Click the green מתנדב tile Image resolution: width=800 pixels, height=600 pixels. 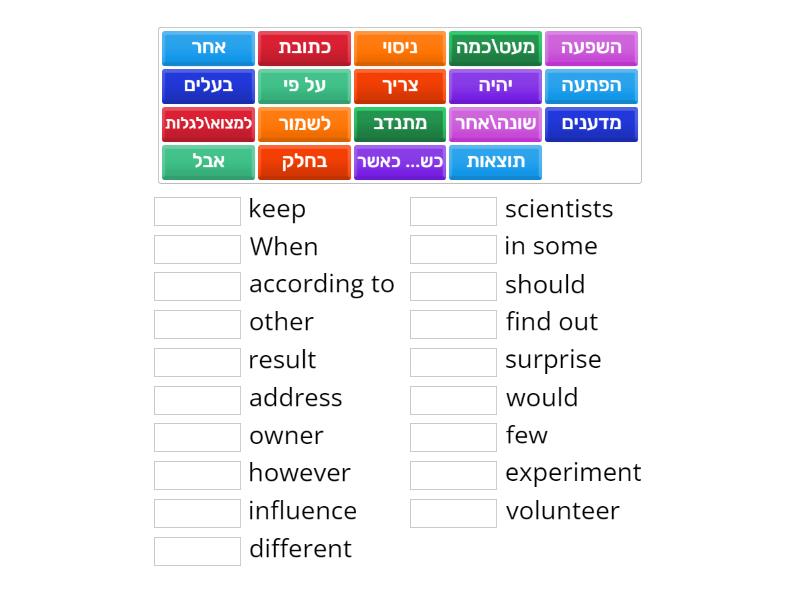coord(399,124)
